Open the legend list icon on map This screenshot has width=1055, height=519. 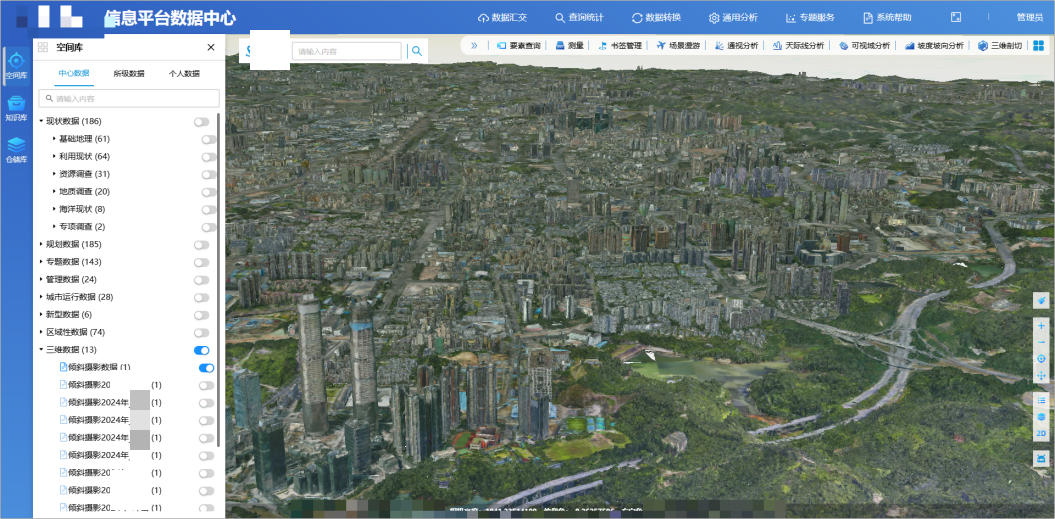(1042, 400)
